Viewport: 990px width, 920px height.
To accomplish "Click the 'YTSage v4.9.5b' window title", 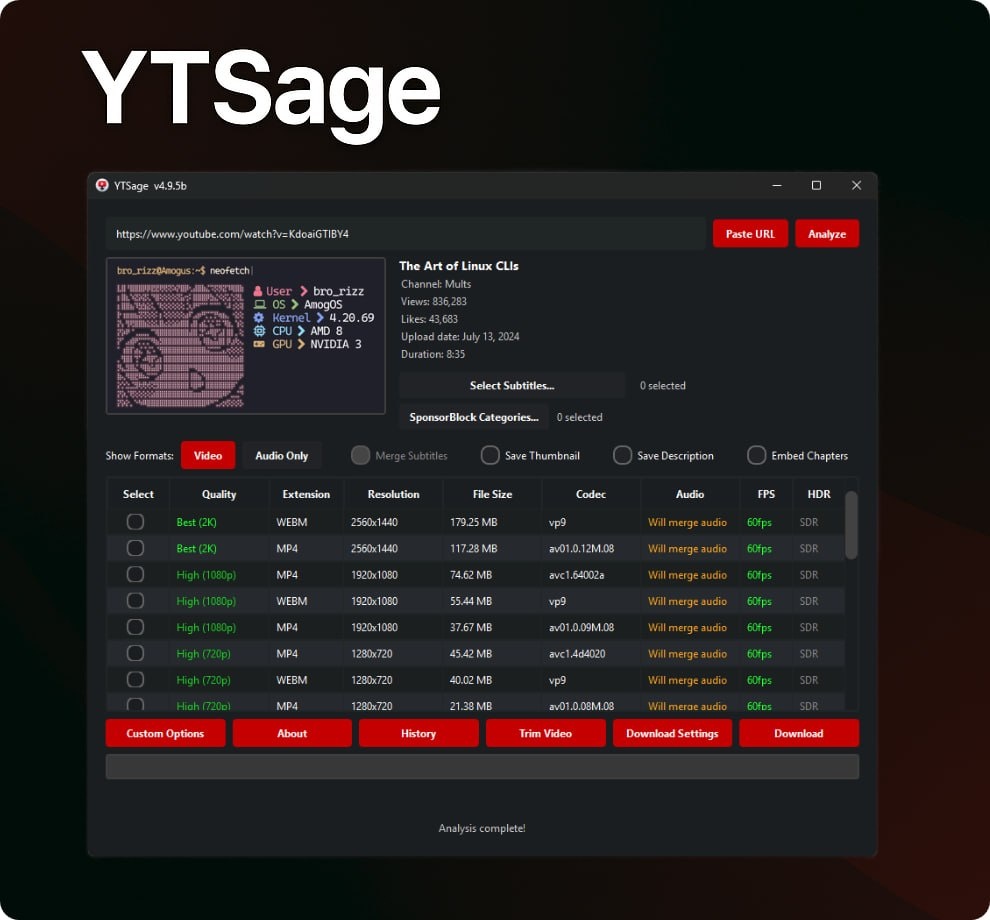I will (150, 186).
